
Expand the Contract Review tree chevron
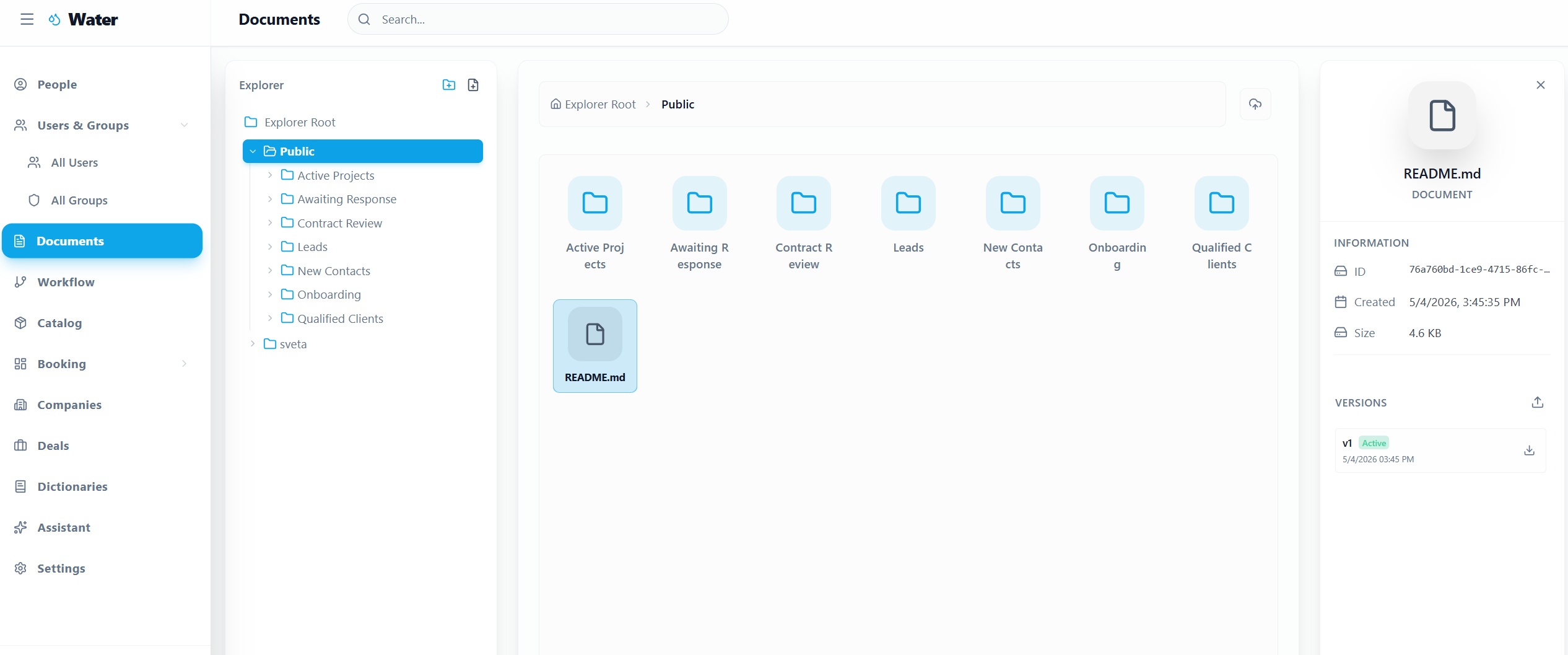[x=270, y=223]
